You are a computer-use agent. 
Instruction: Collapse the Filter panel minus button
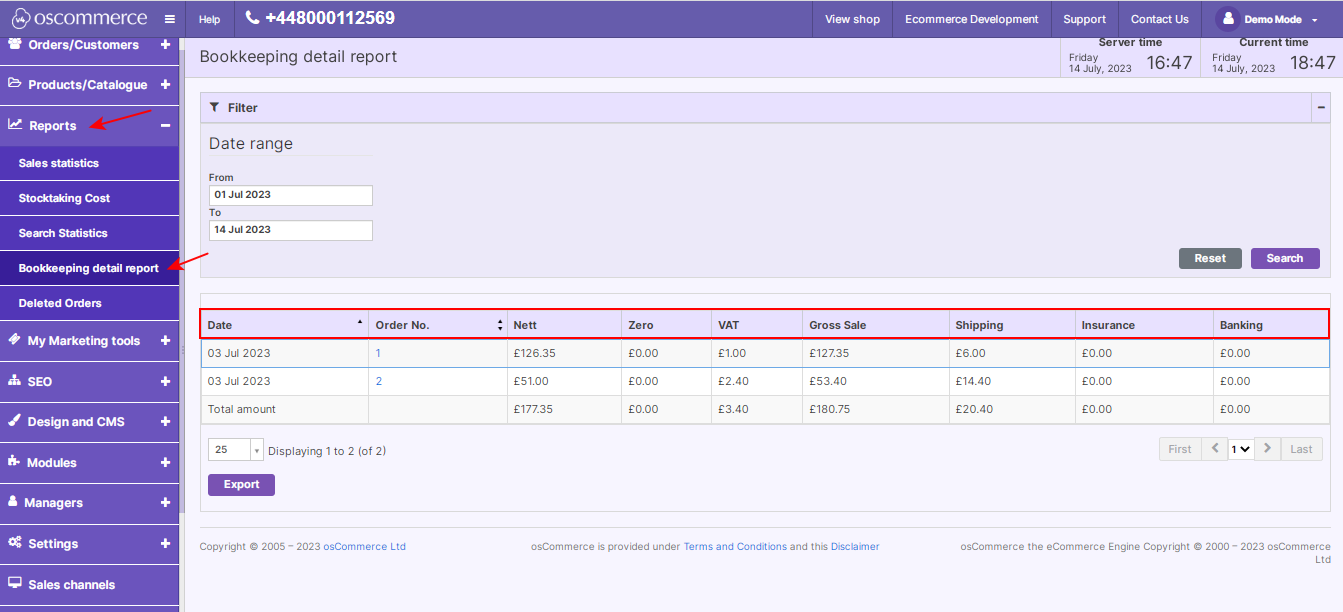pos(1321,107)
